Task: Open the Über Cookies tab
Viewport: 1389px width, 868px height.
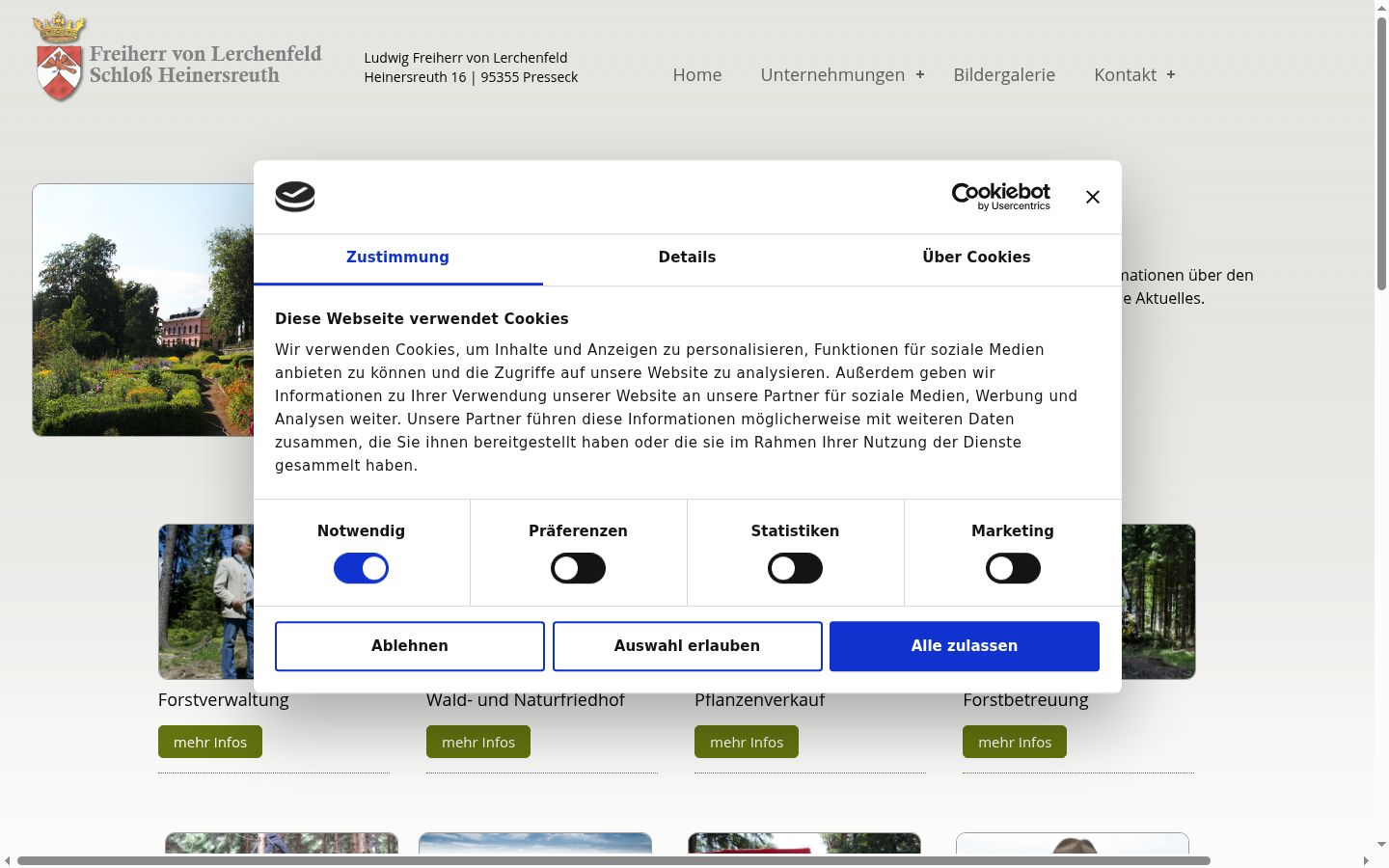Action: (977, 258)
